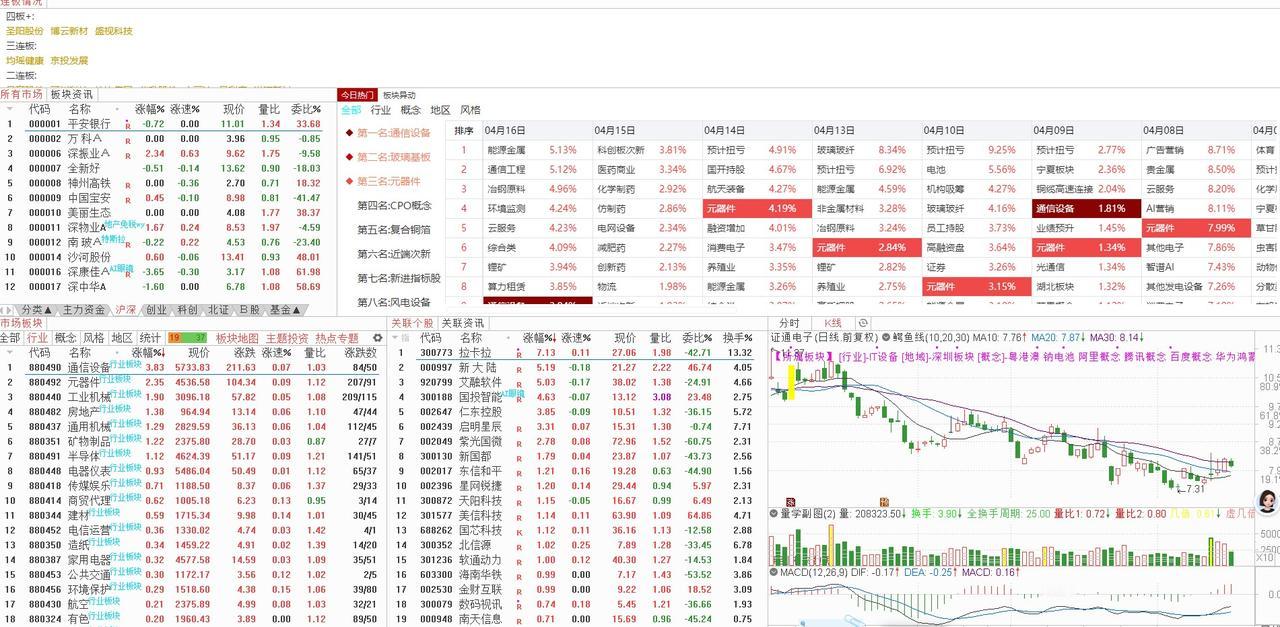Click the settings gear beside 热点专题
This screenshot has width=1280, height=627.
coord(378,338)
